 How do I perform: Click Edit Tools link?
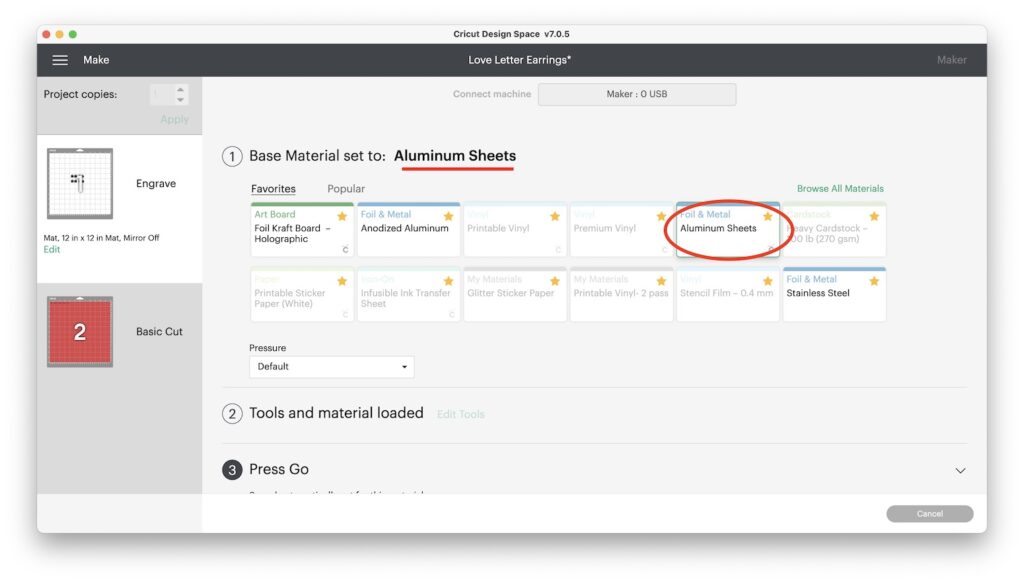460,414
